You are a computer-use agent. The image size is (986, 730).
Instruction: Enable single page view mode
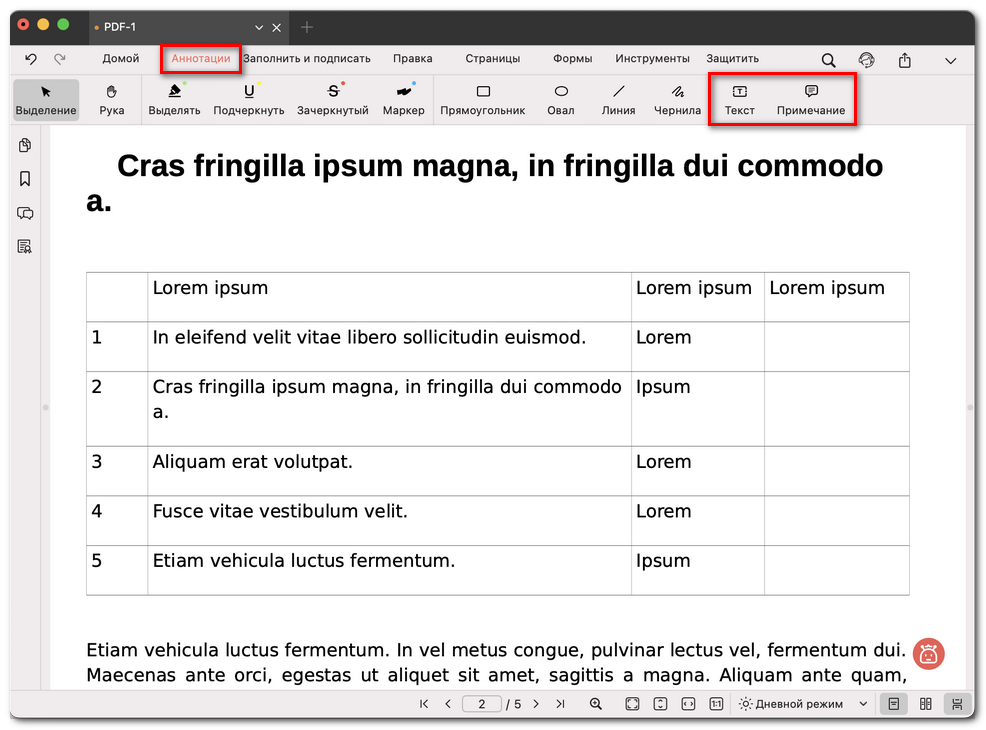pos(893,704)
